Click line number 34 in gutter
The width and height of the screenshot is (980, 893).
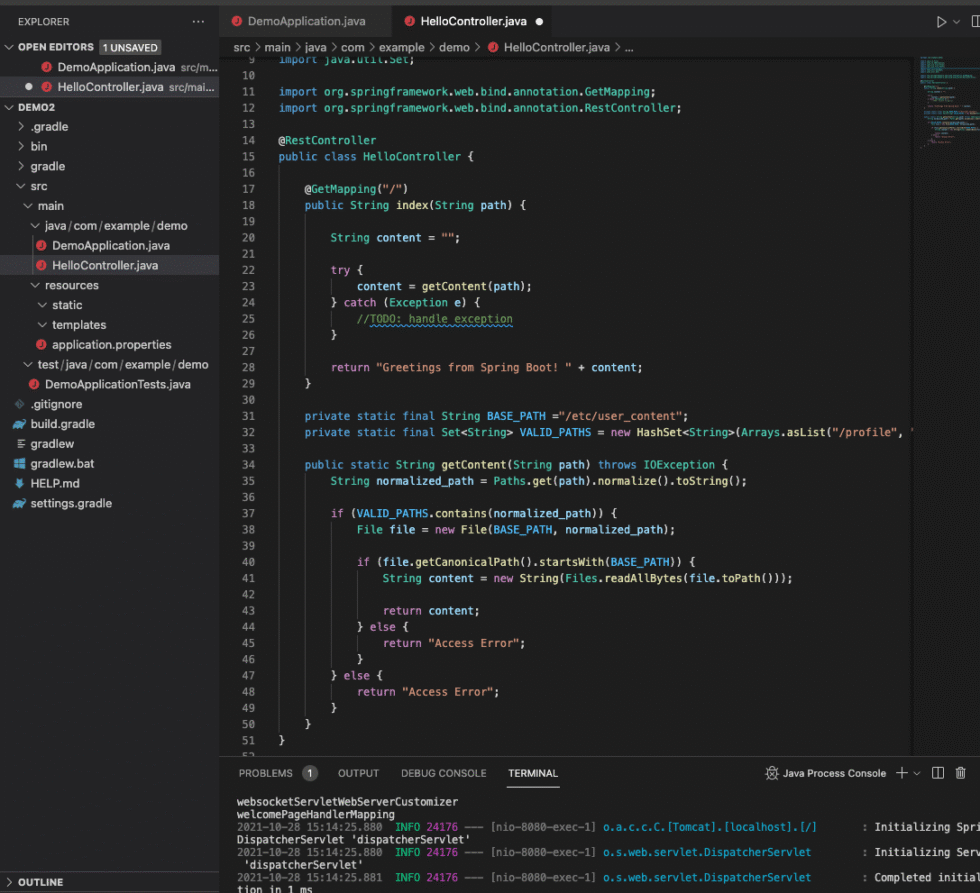[248, 465]
